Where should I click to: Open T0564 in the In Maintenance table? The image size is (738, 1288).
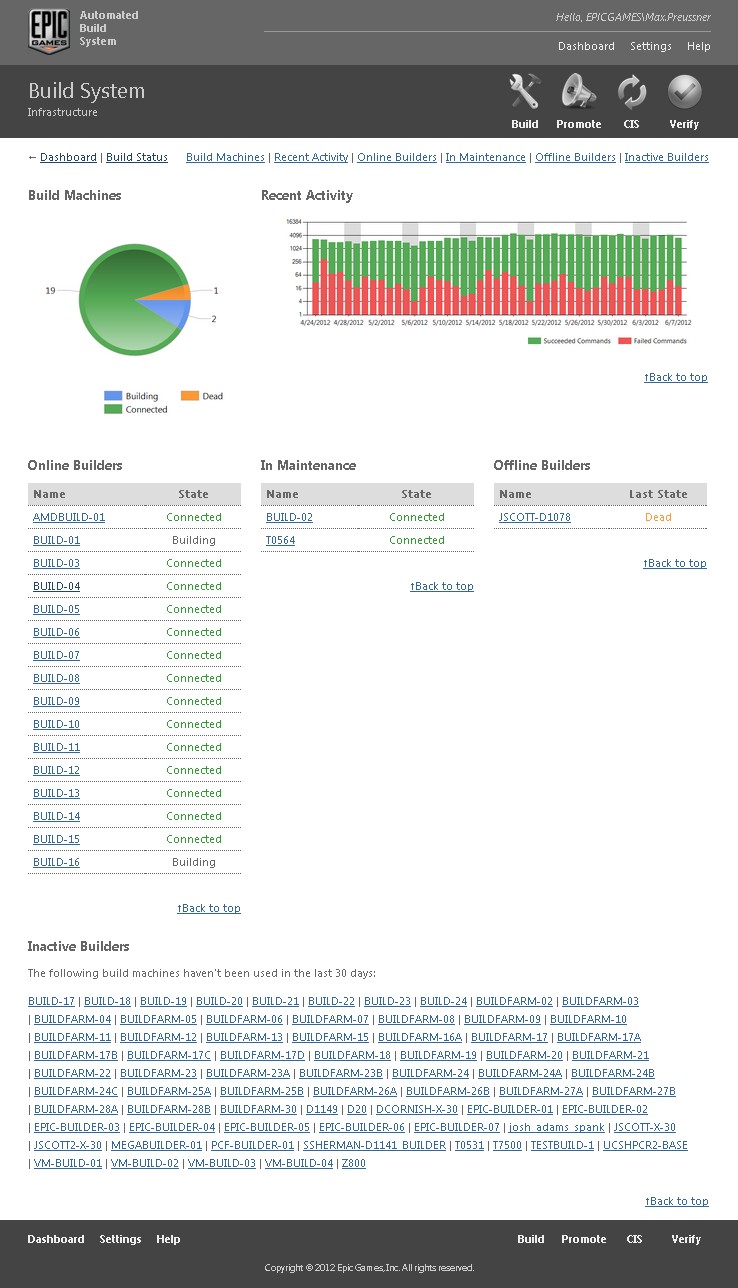click(x=280, y=540)
